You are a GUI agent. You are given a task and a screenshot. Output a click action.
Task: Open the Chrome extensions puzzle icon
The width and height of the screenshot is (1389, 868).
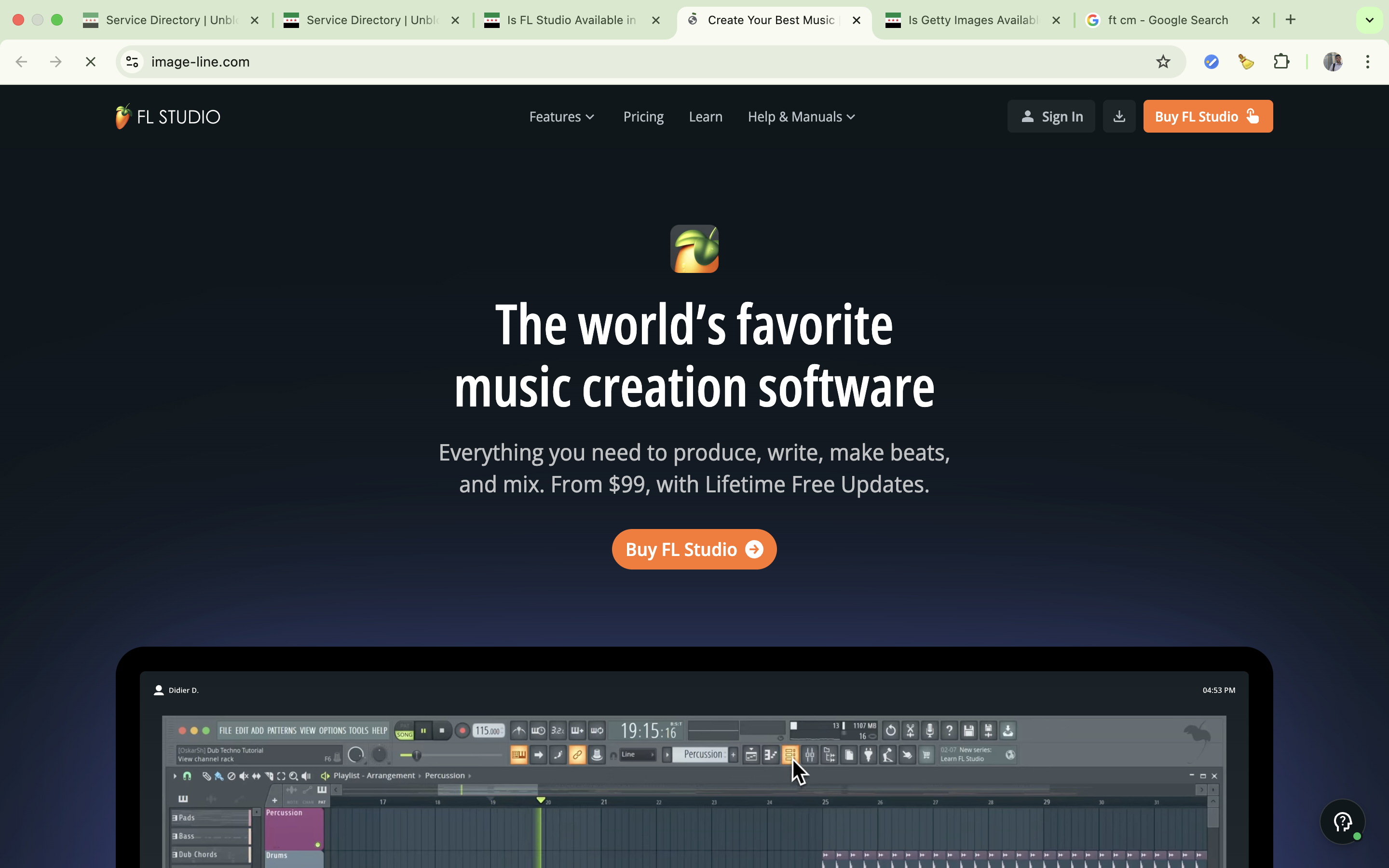coord(1281,62)
